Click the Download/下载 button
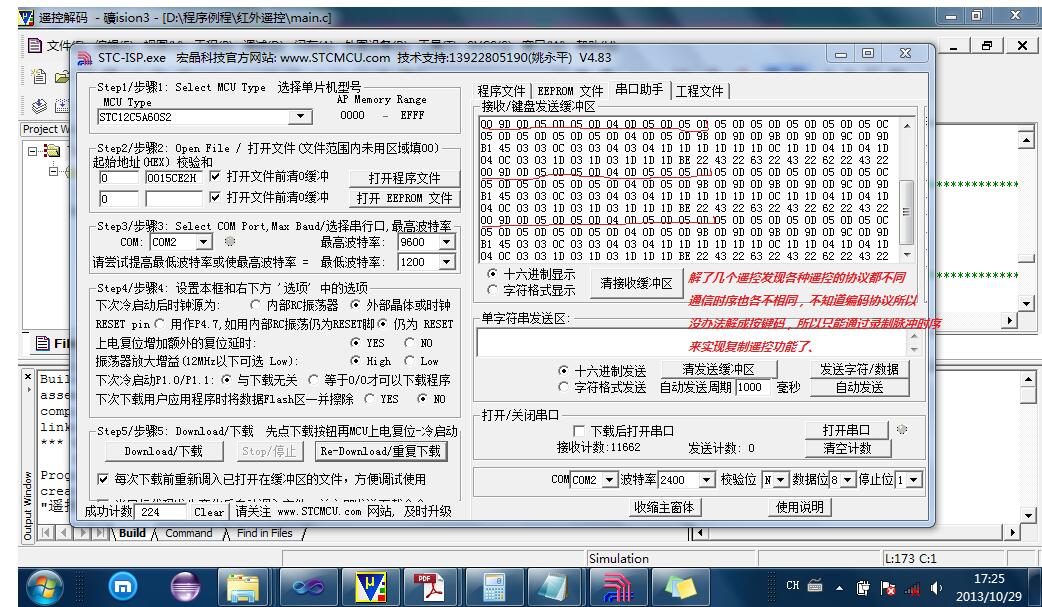 163,451
